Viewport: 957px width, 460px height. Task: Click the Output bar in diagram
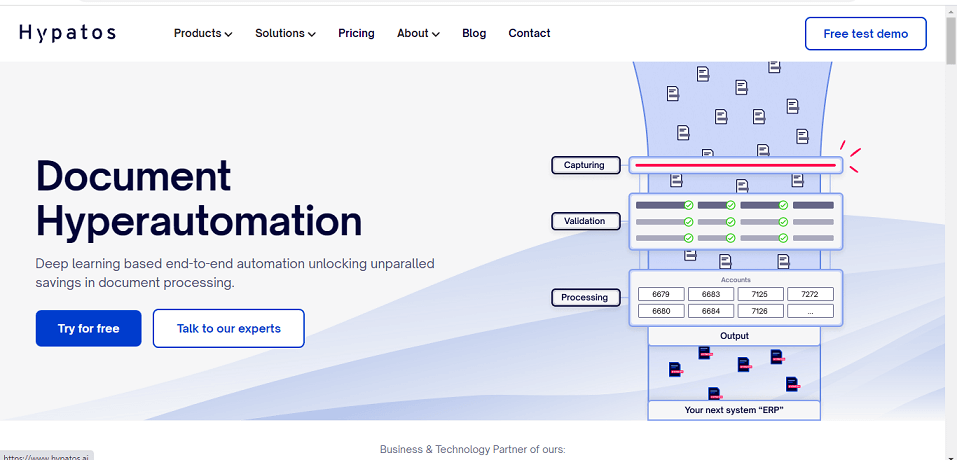pos(734,336)
